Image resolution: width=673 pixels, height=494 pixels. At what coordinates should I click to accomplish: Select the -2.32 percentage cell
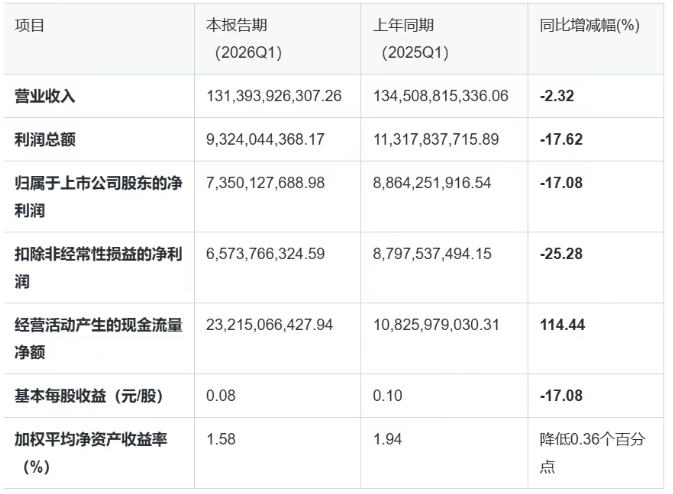point(555,96)
